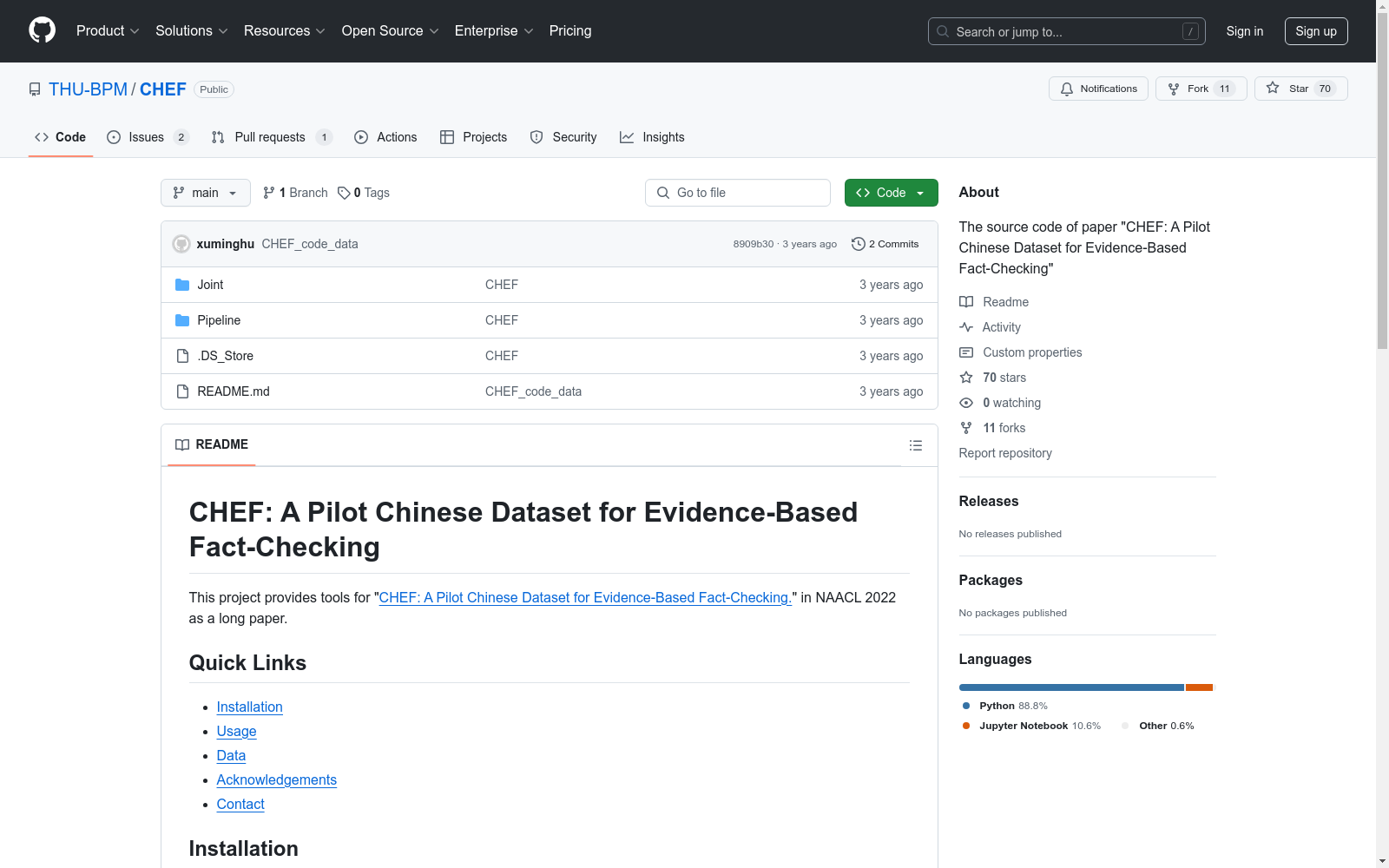This screenshot has width=1389, height=868.
Task: Expand the Open Source menu
Action: click(391, 30)
